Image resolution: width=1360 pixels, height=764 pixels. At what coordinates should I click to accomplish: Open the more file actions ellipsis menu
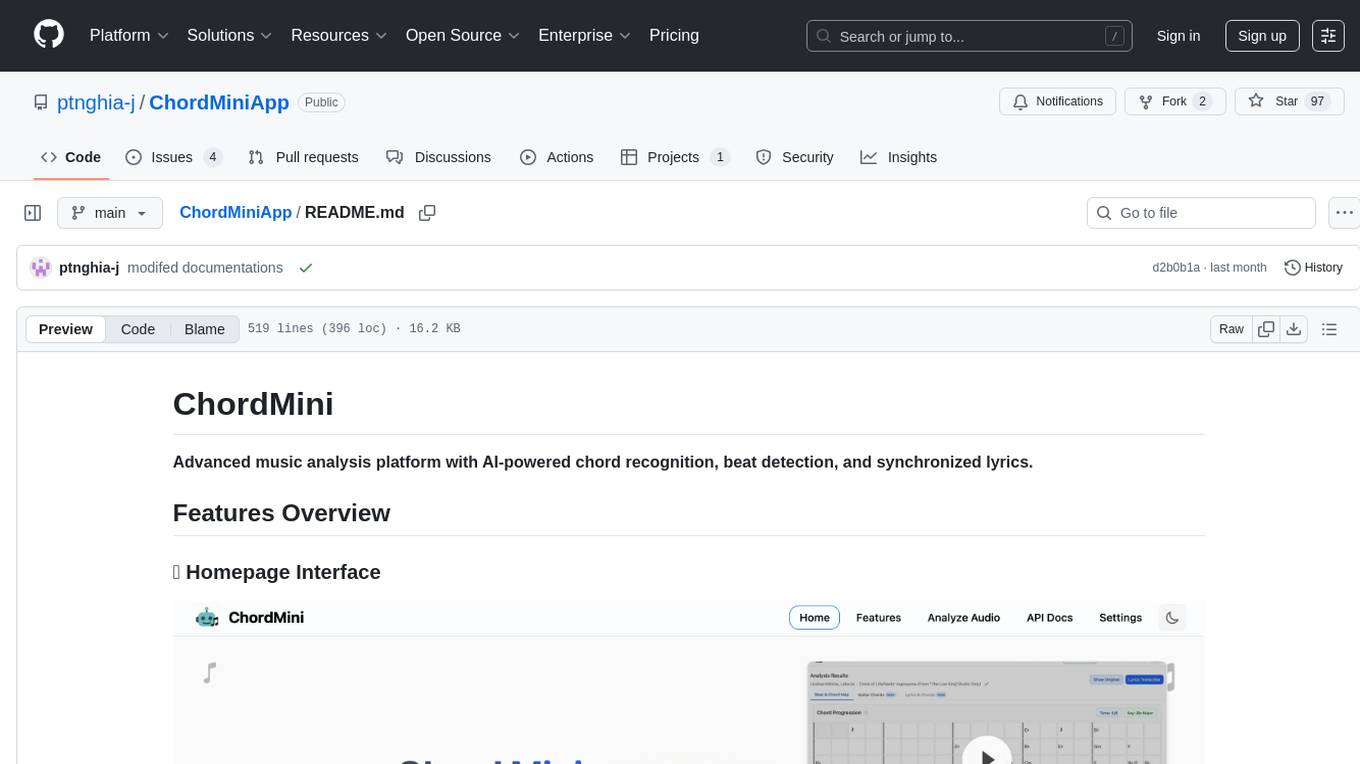(x=1344, y=213)
